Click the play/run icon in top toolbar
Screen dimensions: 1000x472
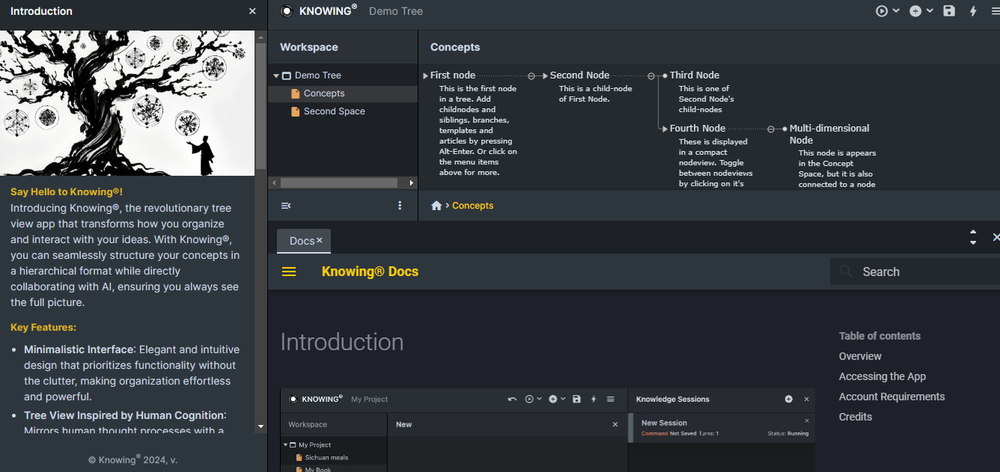(x=882, y=11)
